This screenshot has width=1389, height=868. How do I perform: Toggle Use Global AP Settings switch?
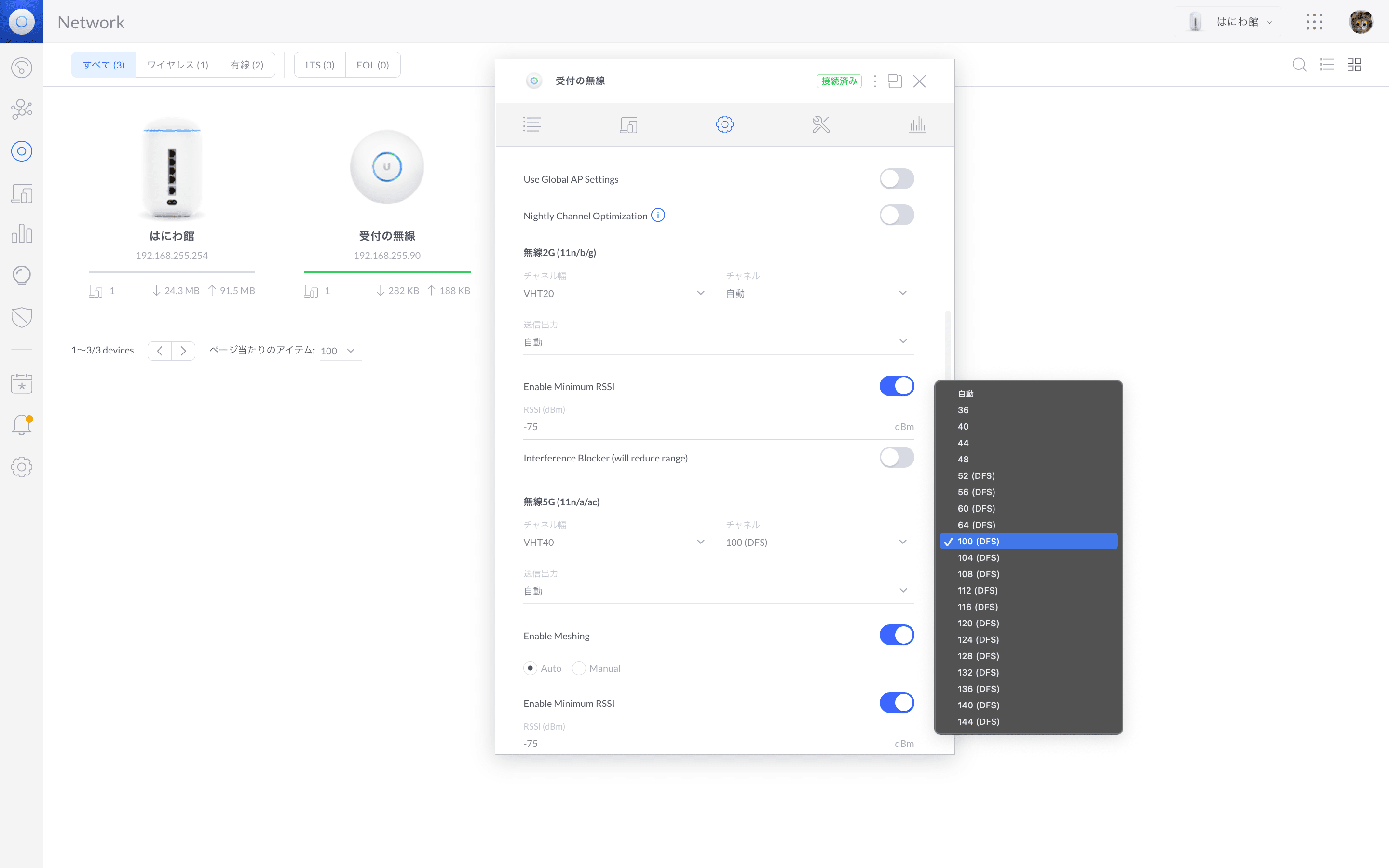pos(897,178)
